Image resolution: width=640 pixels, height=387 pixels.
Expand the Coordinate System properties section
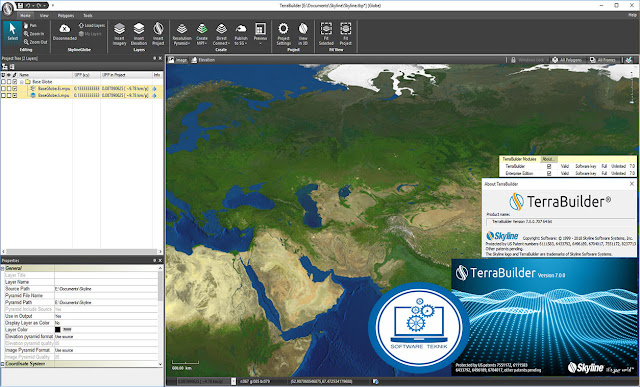(2, 363)
